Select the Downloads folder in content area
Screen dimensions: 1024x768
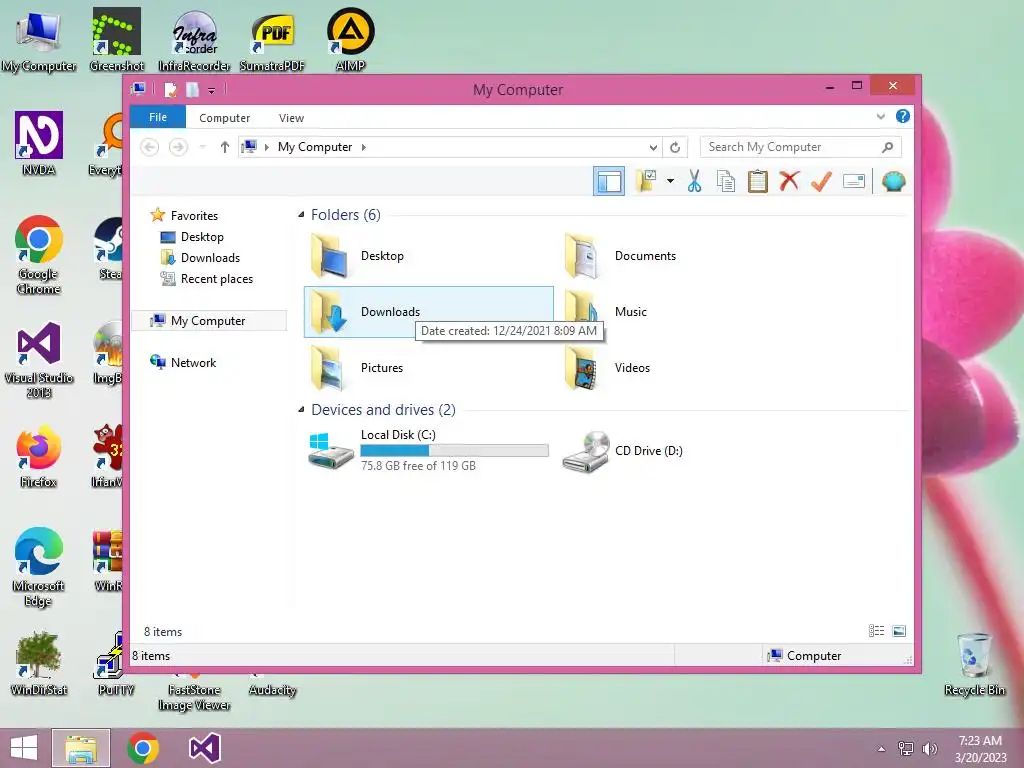[x=428, y=312]
